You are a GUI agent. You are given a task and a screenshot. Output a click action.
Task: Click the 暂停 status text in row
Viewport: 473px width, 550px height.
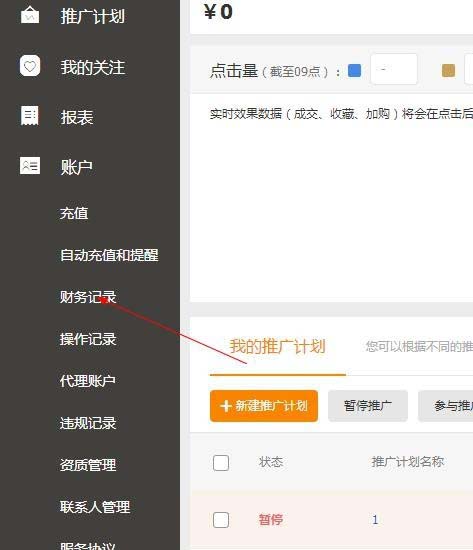pos(271,519)
